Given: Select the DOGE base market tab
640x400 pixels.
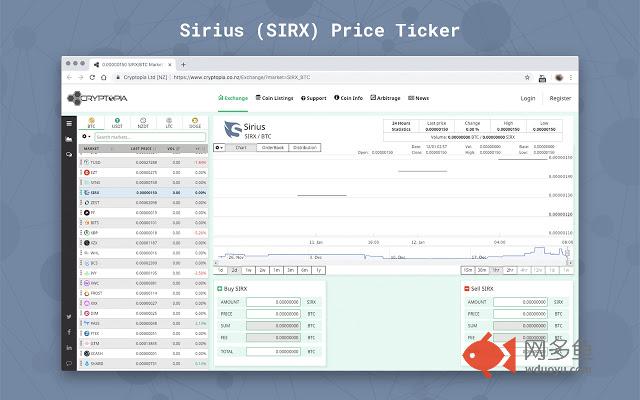Looking at the screenshot, I should coord(195,122).
